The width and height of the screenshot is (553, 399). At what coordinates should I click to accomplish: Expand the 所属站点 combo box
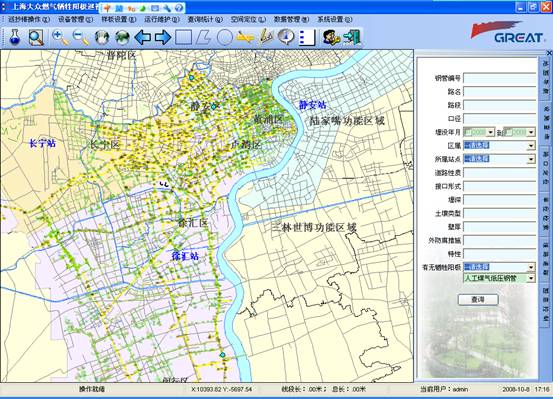[531, 159]
